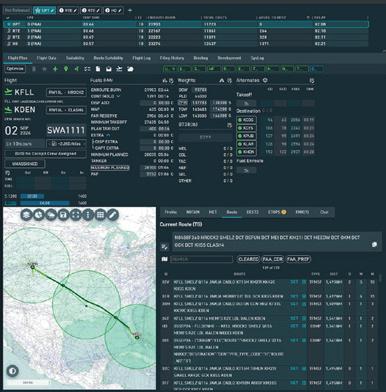Open the cost index selector under the date
This screenshot has height=392, width=386.
(x=25, y=144)
